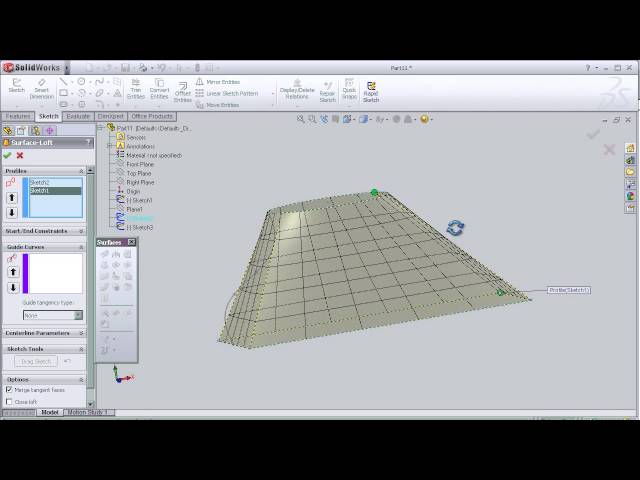Open Guide tangency type dropdown
The image size is (640, 480).
tap(78, 316)
